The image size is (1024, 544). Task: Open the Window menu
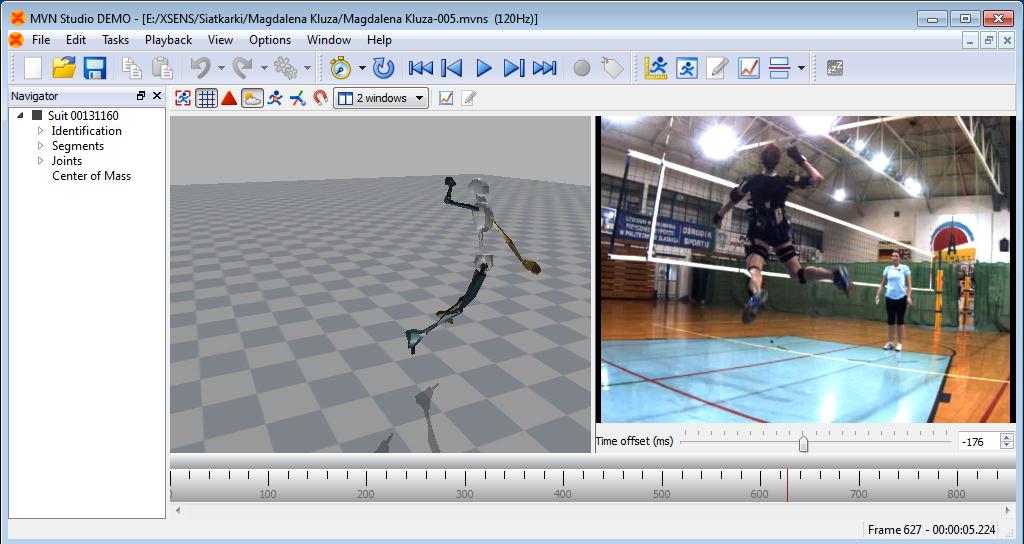329,40
